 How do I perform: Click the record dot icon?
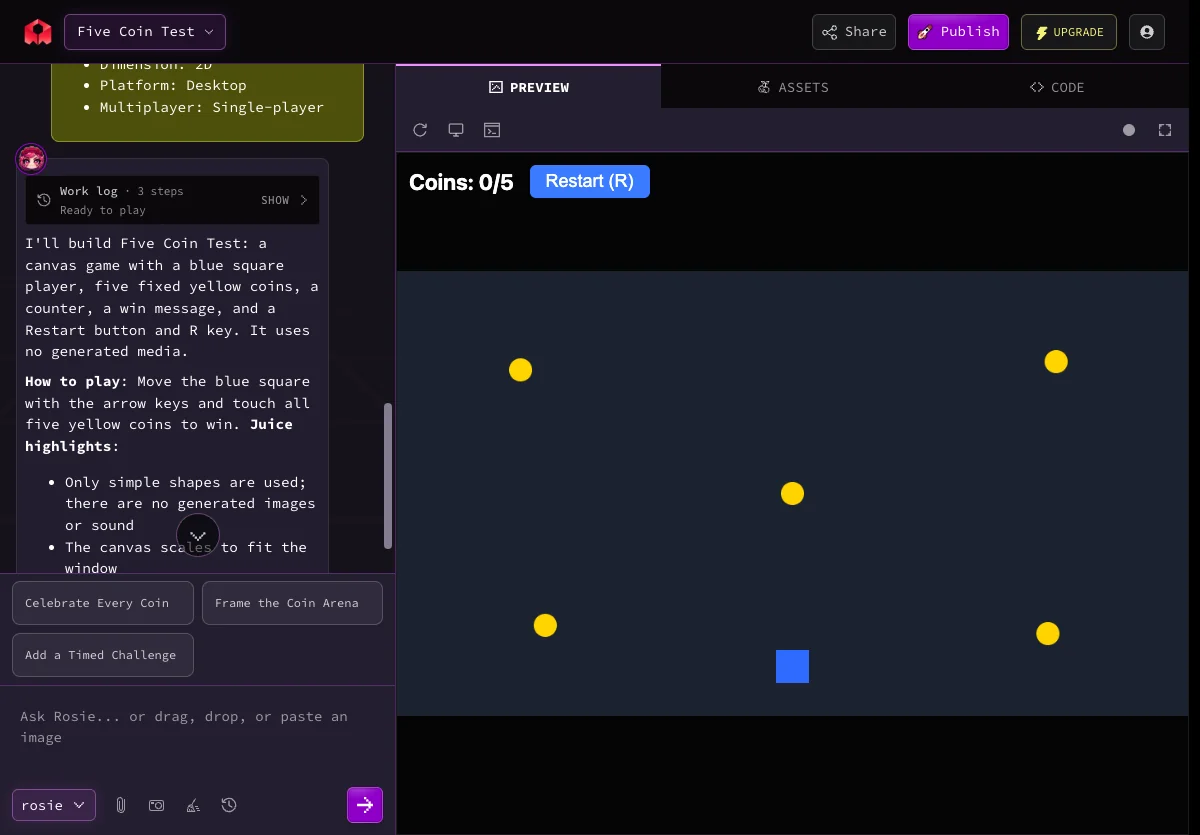click(1129, 130)
